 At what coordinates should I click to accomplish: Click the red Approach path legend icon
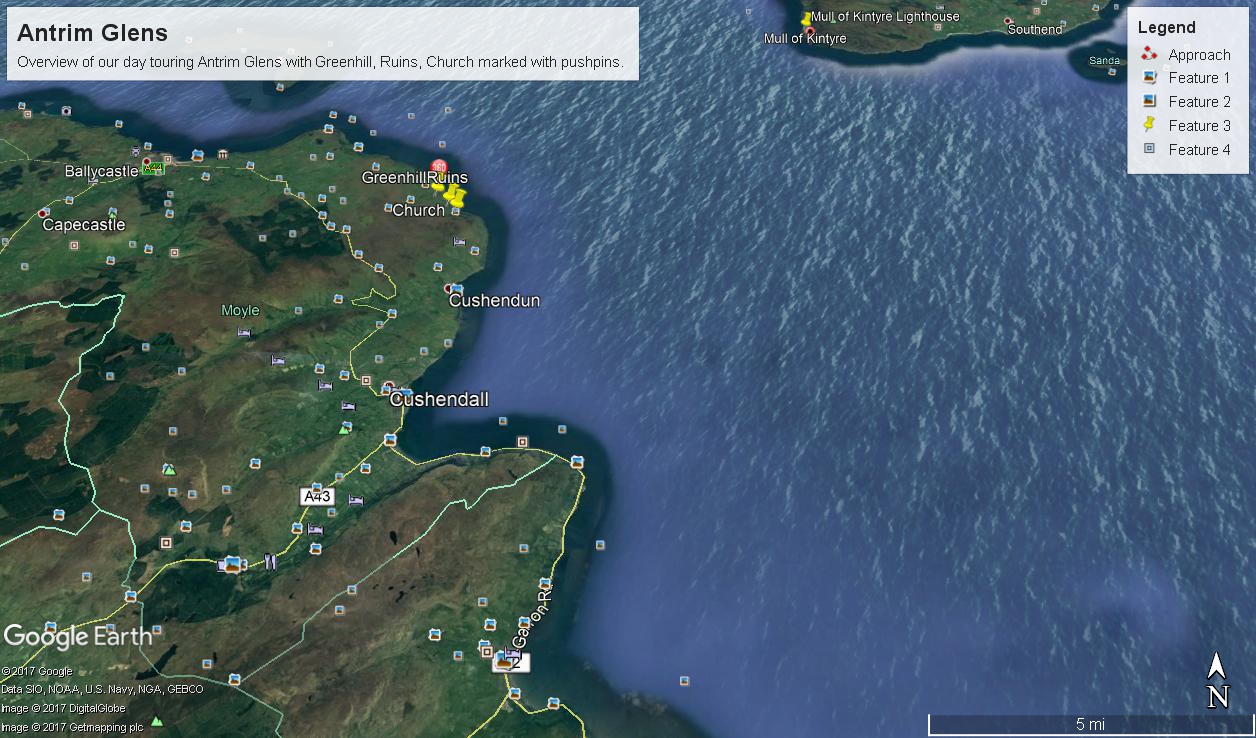point(1149,54)
